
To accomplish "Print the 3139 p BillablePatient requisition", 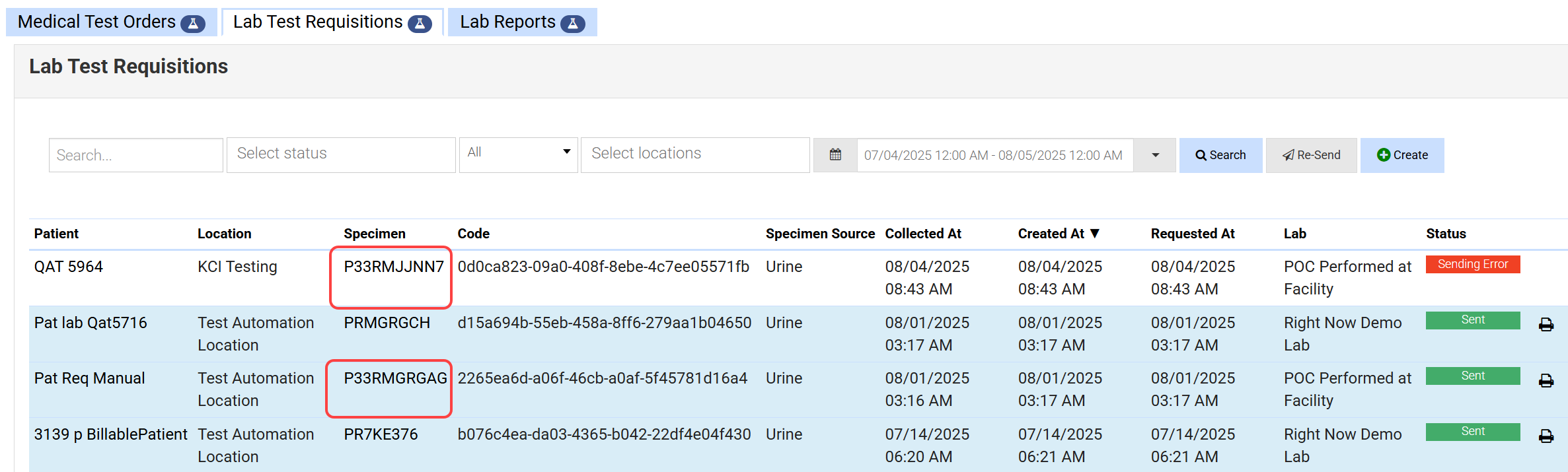I will (x=1546, y=436).
